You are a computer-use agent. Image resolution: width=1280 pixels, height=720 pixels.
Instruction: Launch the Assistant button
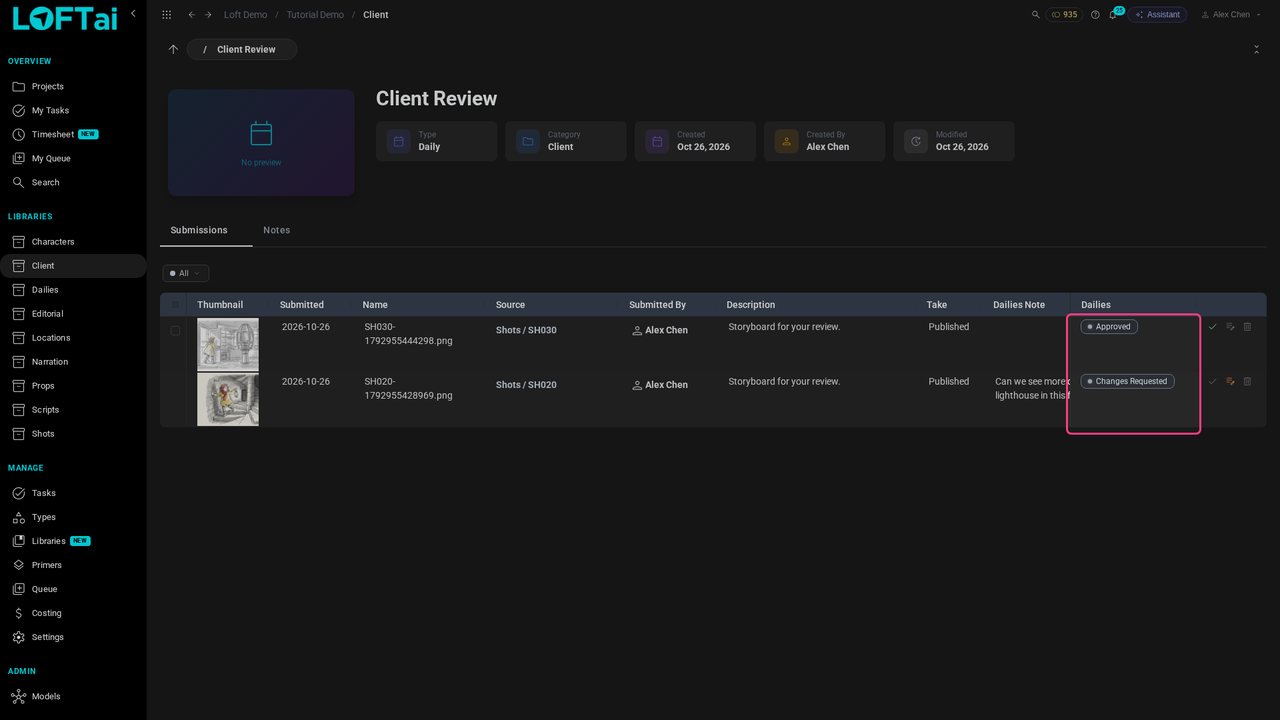[1157, 15]
